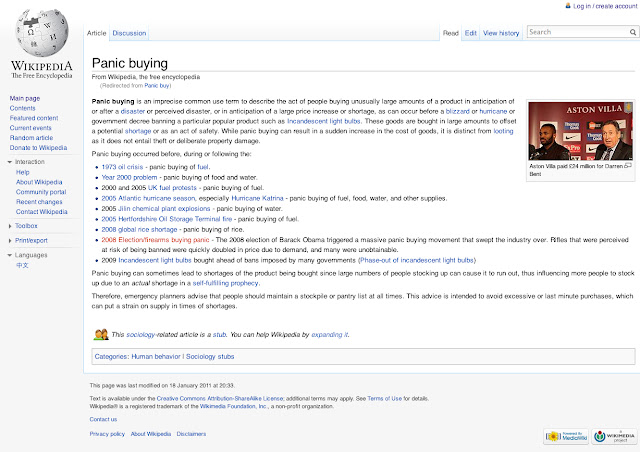Viewport: 640px width, 452px height.
Task: Open the 'Hurricane Katrina' link
Action: click(x=257, y=198)
